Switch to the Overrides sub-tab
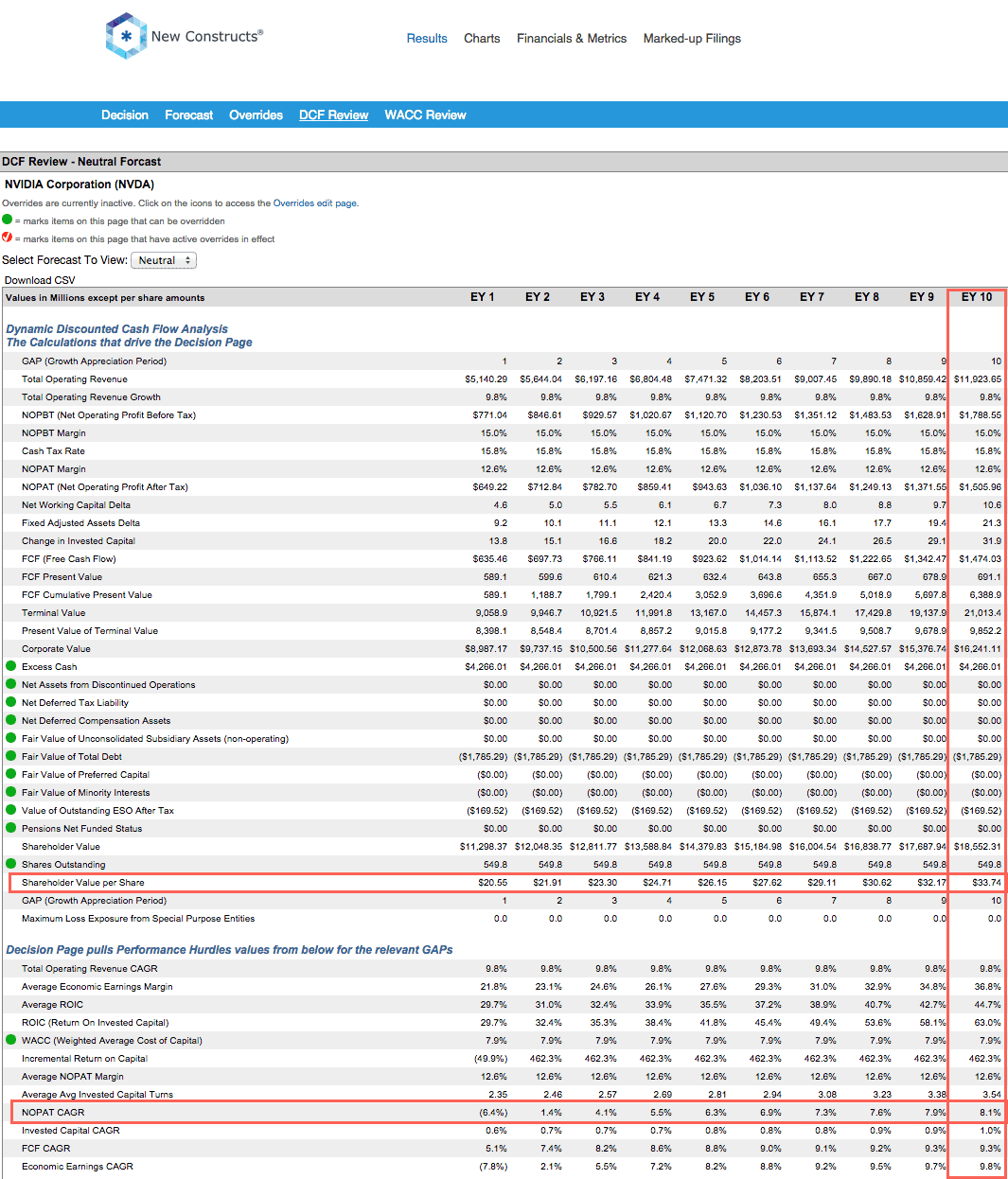This screenshot has height=1179, width=1008. click(256, 115)
